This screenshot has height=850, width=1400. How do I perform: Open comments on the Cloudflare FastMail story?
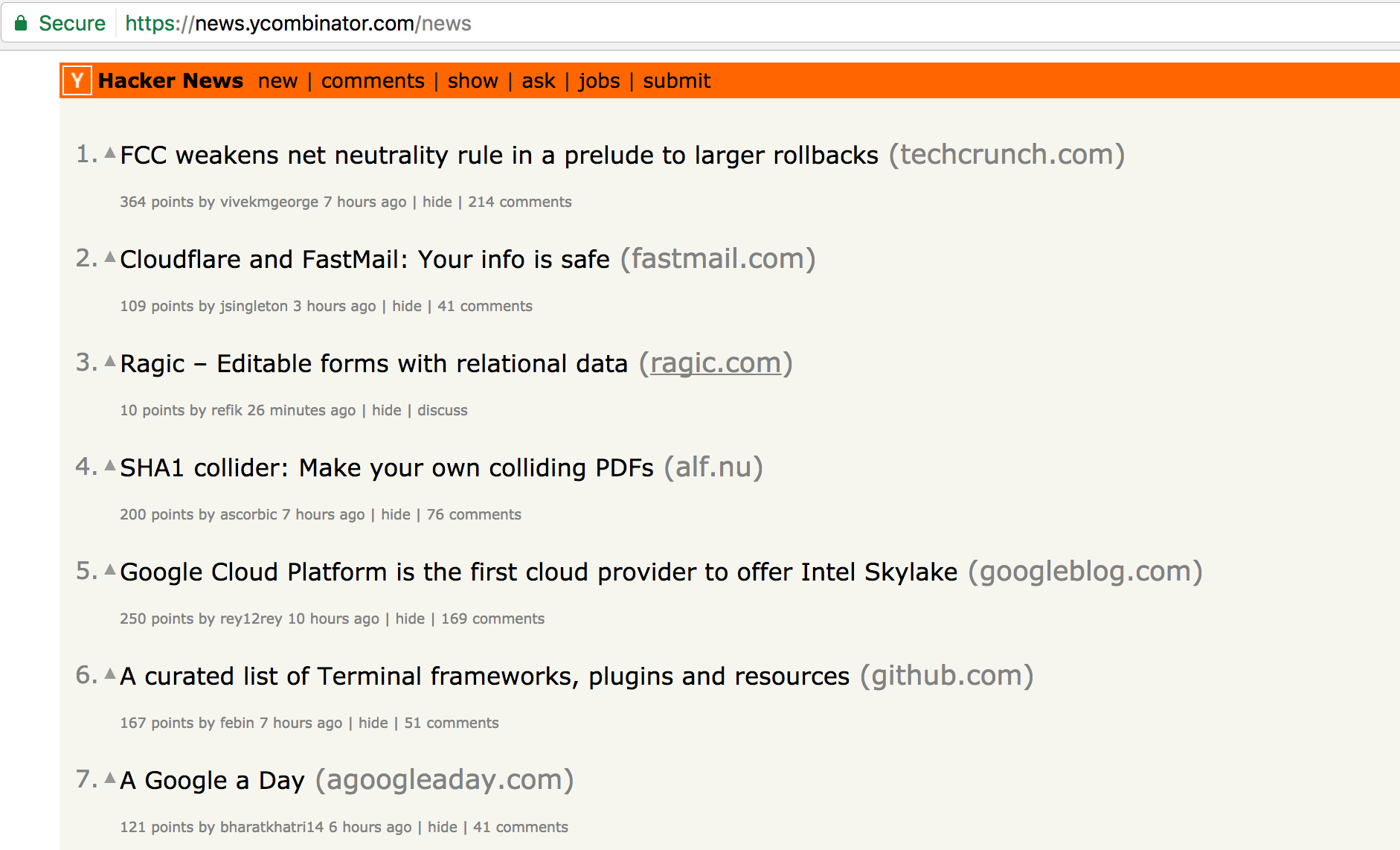485,306
